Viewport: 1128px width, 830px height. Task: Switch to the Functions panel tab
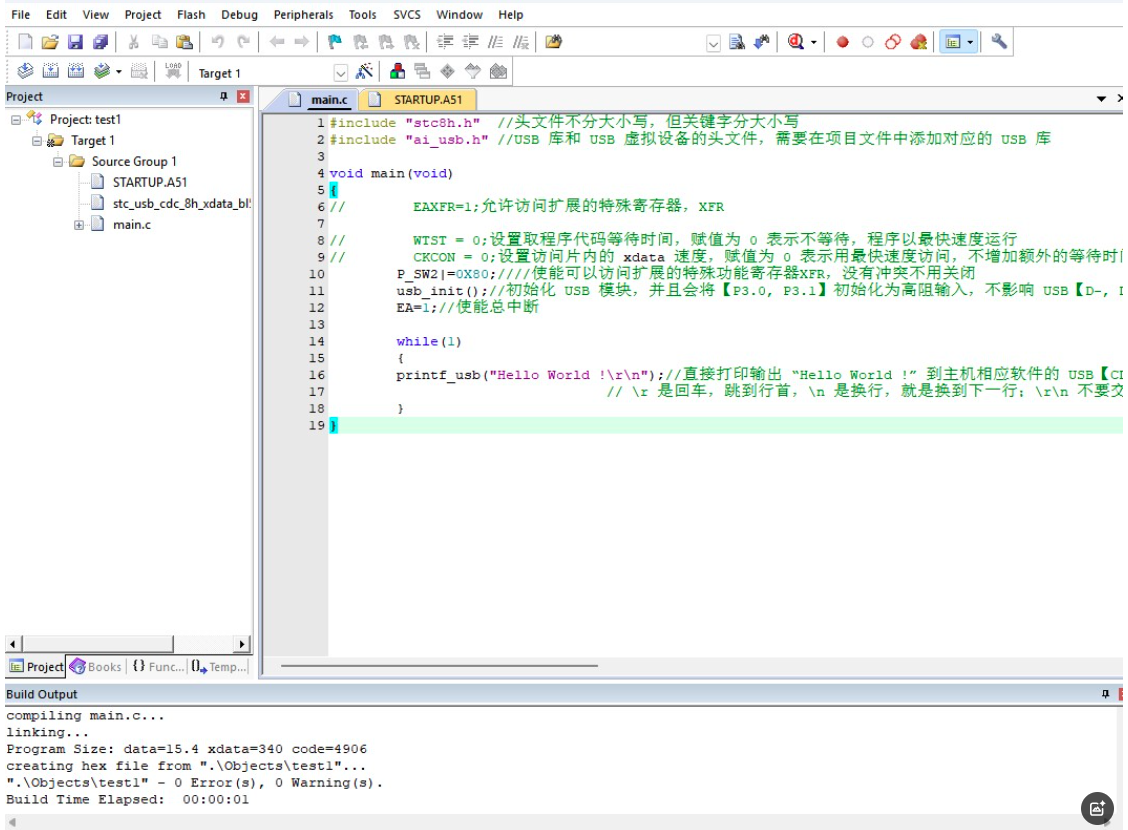(x=158, y=667)
